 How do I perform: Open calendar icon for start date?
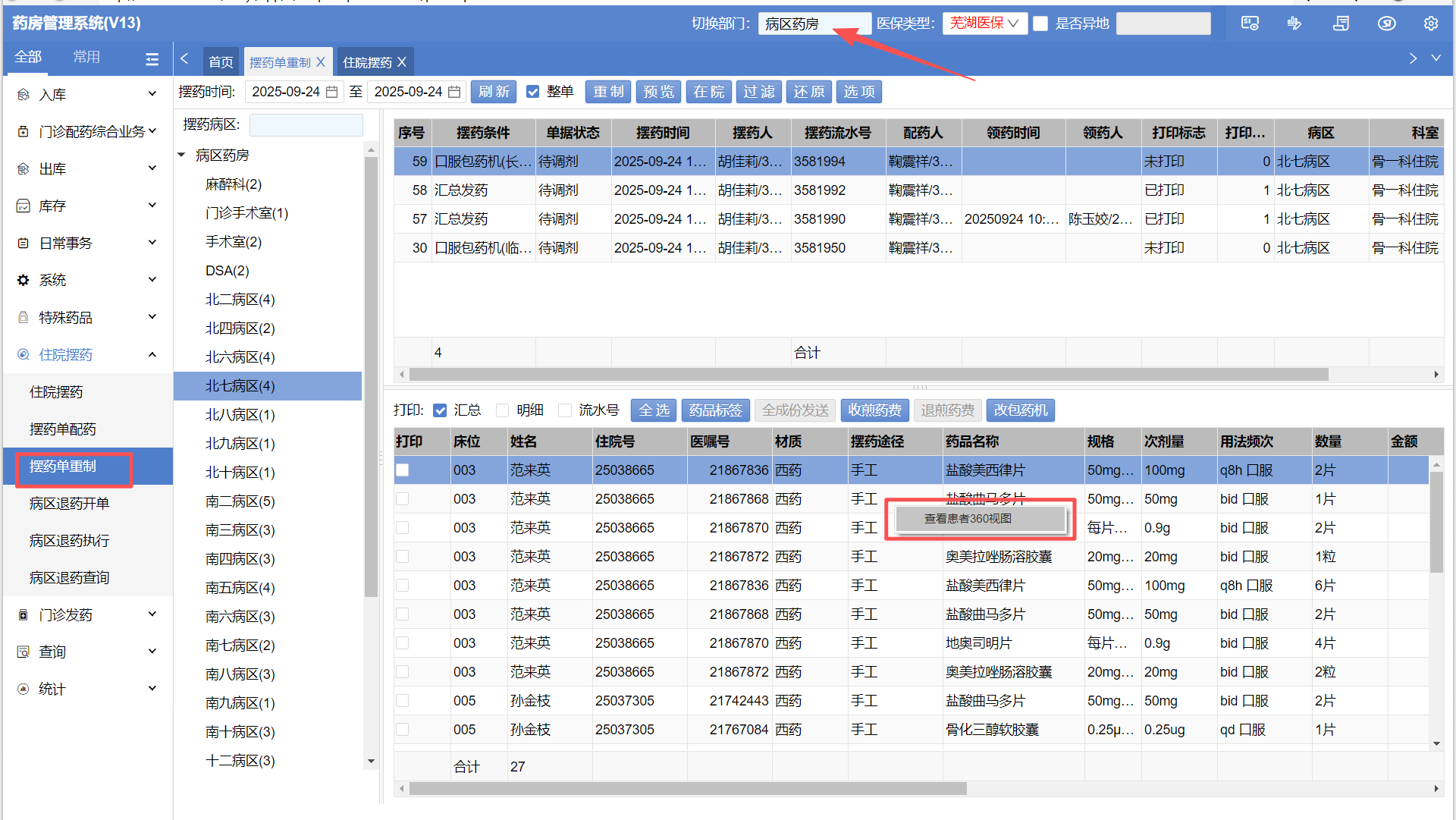coord(332,92)
